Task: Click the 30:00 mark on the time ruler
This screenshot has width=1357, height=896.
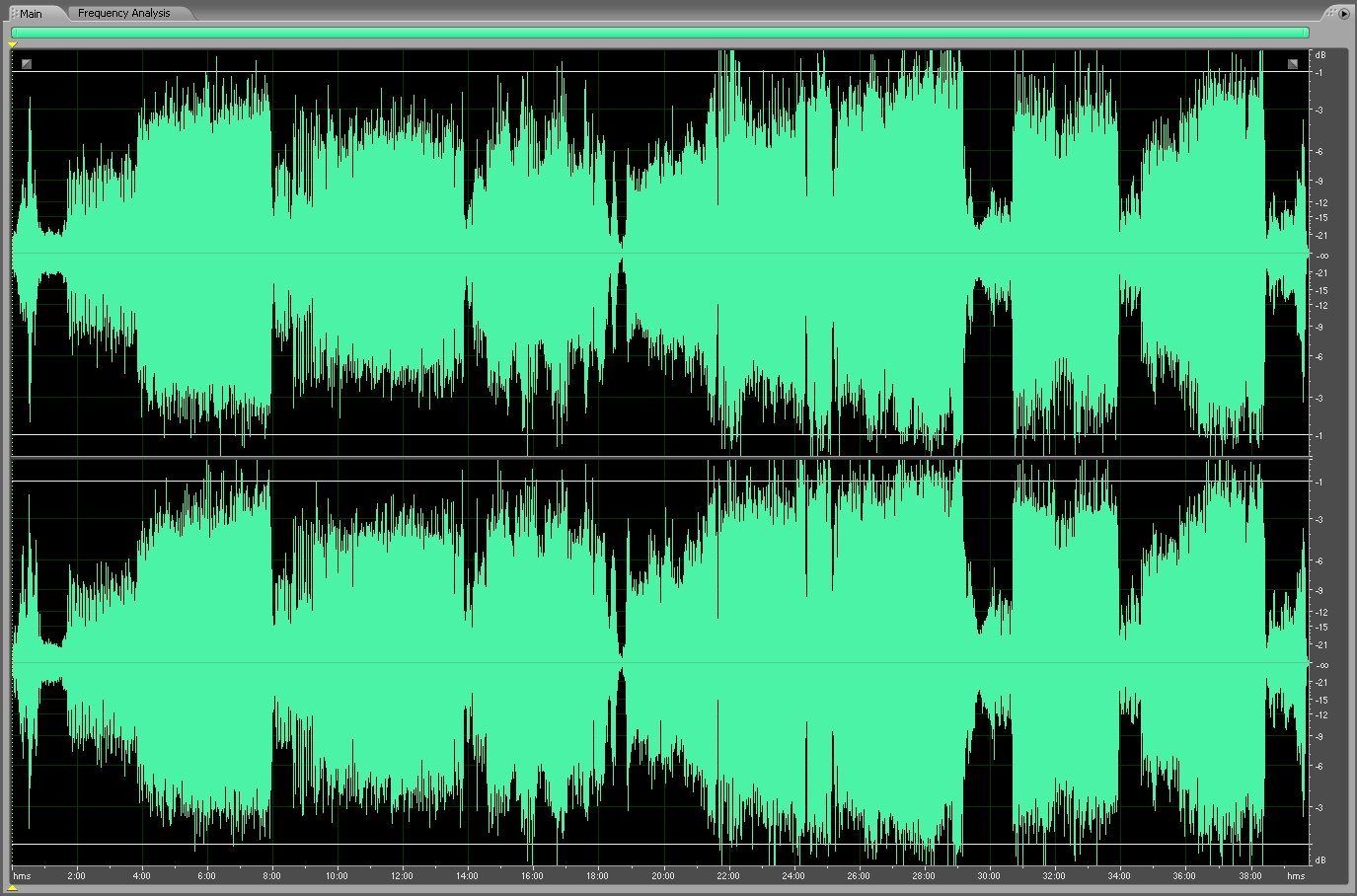Action: (988, 875)
